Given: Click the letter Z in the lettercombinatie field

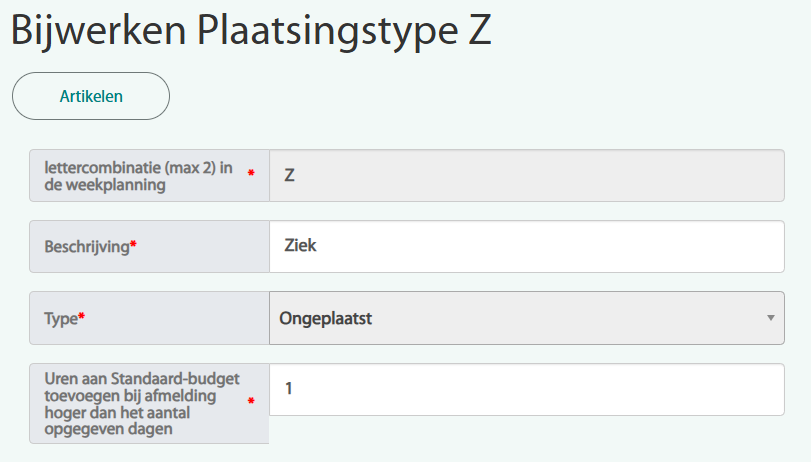Looking at the screenshot, I should pos(289,175).
